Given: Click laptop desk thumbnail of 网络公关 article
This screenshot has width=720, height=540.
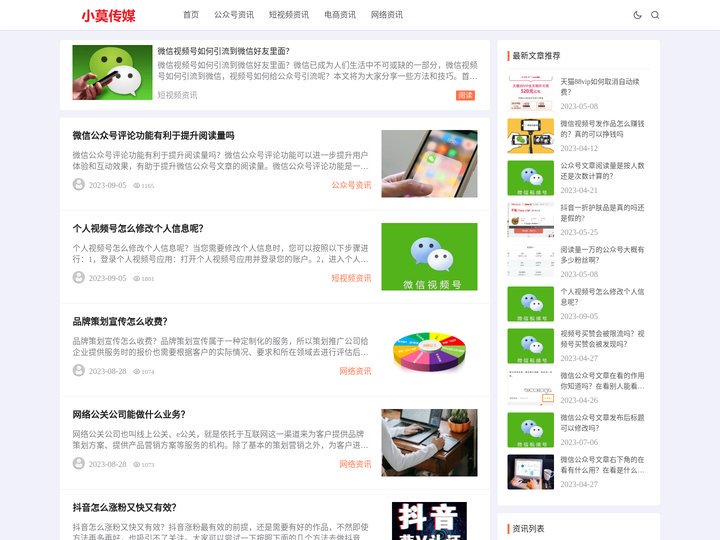Looking at the screenshot, I should 429,443.
